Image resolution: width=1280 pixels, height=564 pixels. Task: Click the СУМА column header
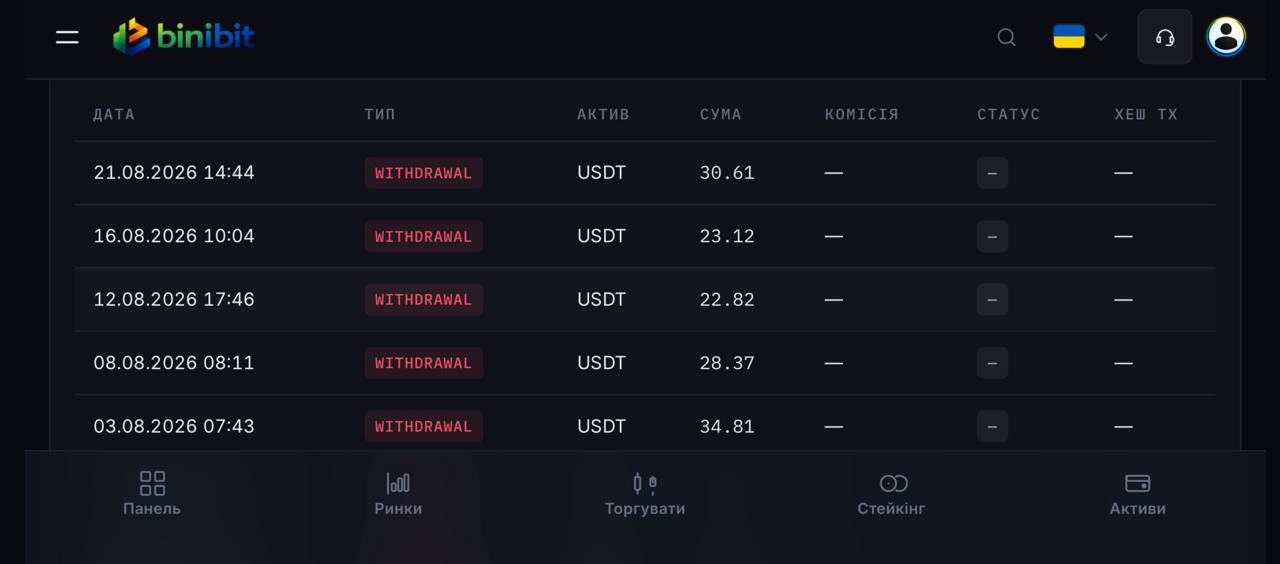(721, 114)
